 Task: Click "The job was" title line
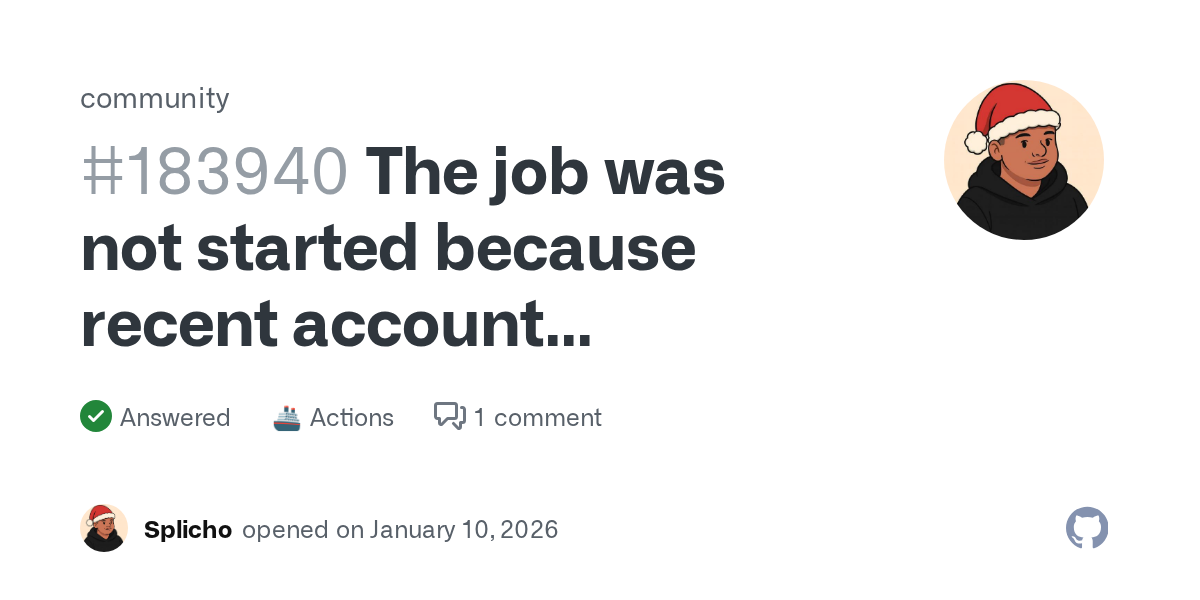coord(545,172)
